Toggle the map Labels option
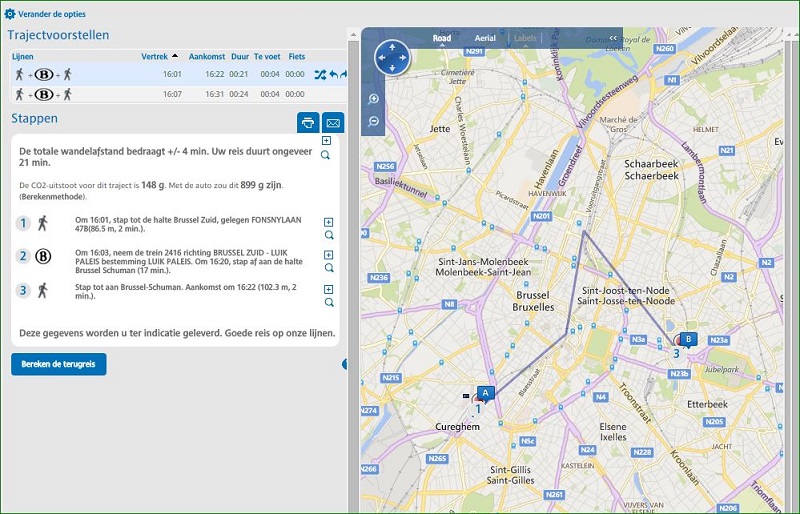Viewport: 800px width, 514px height. pyautogui.click(x=523, y=39)
